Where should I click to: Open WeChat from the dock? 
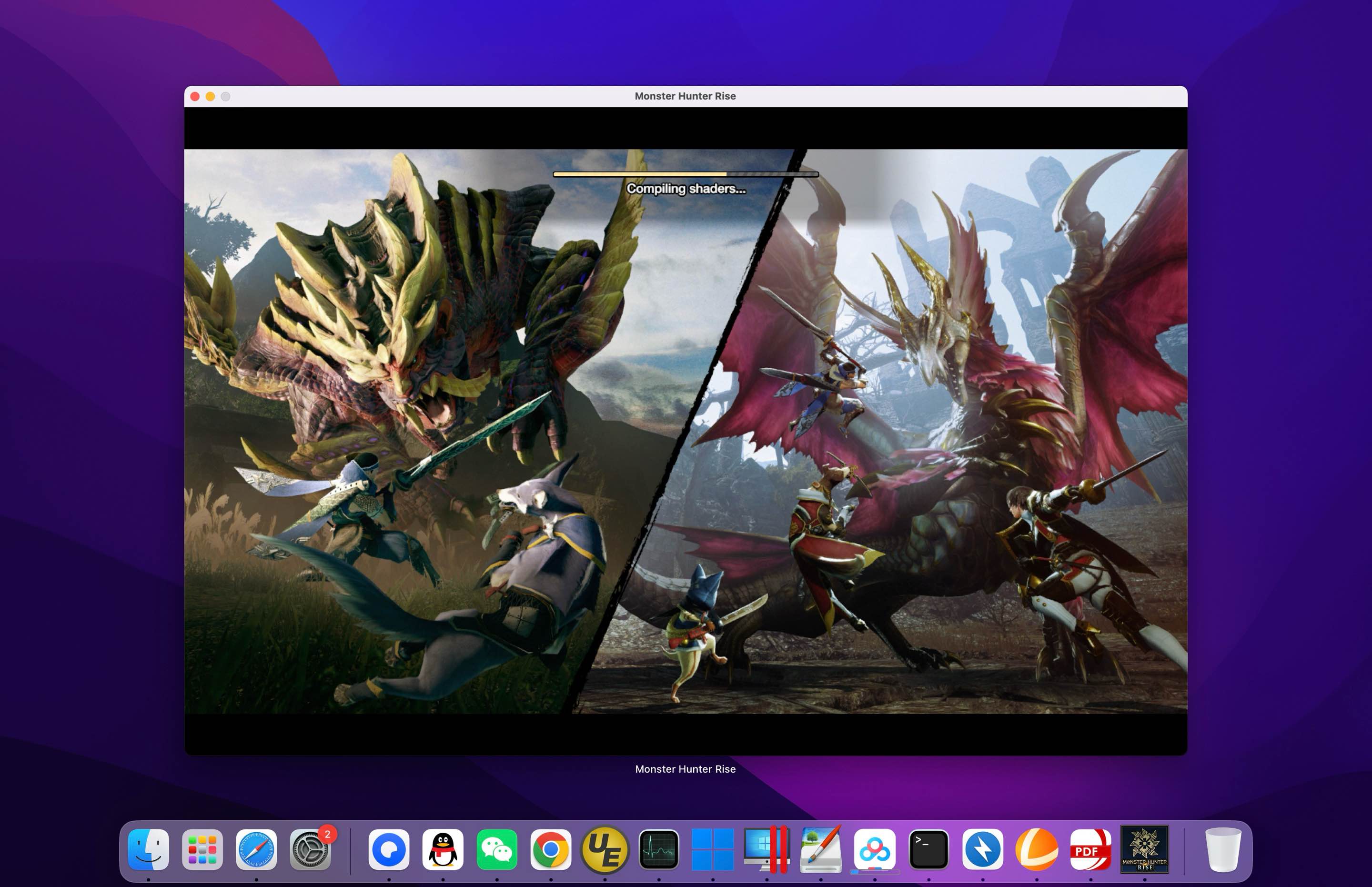496,849
